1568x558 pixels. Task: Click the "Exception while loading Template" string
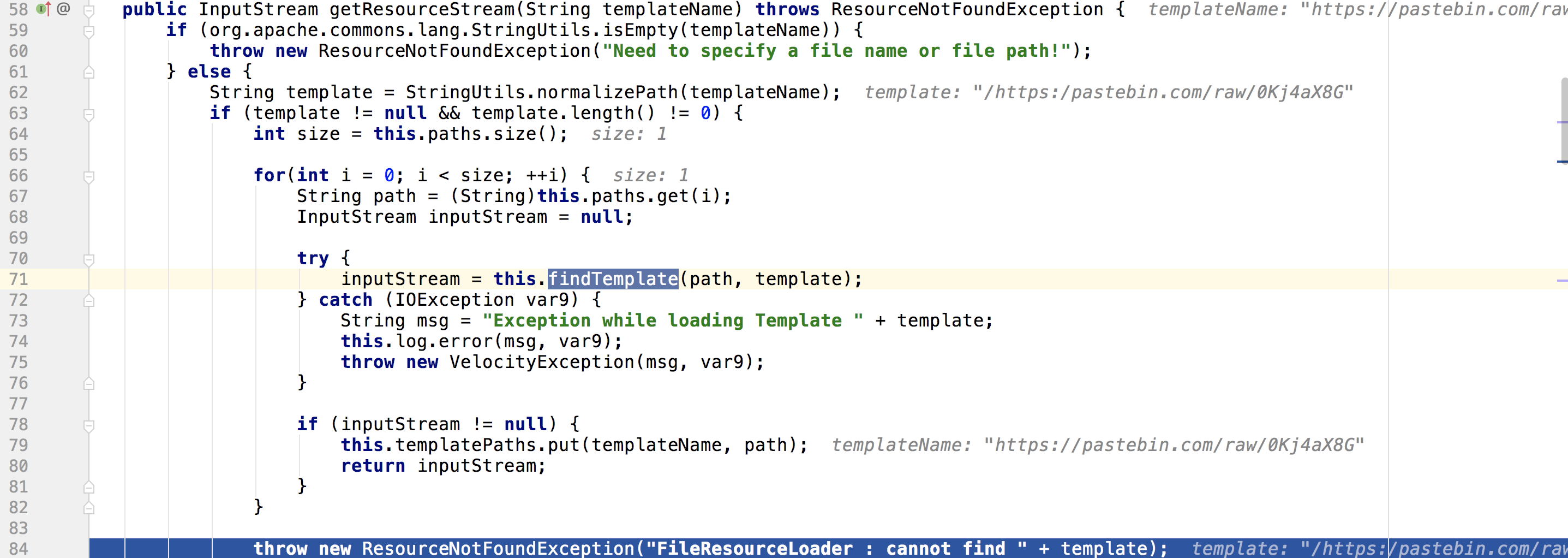(x=673, y=321)
